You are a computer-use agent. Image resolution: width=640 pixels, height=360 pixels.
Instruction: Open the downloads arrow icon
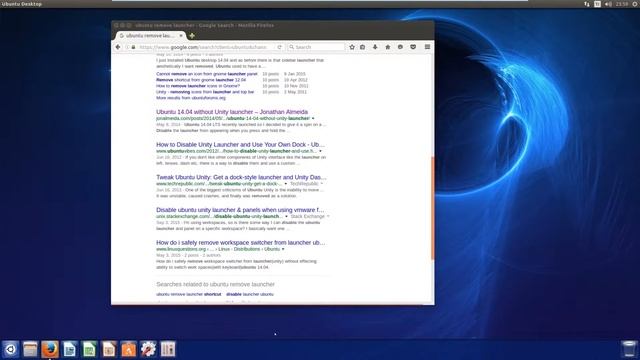pyautogui.click(x=375, y=47)
